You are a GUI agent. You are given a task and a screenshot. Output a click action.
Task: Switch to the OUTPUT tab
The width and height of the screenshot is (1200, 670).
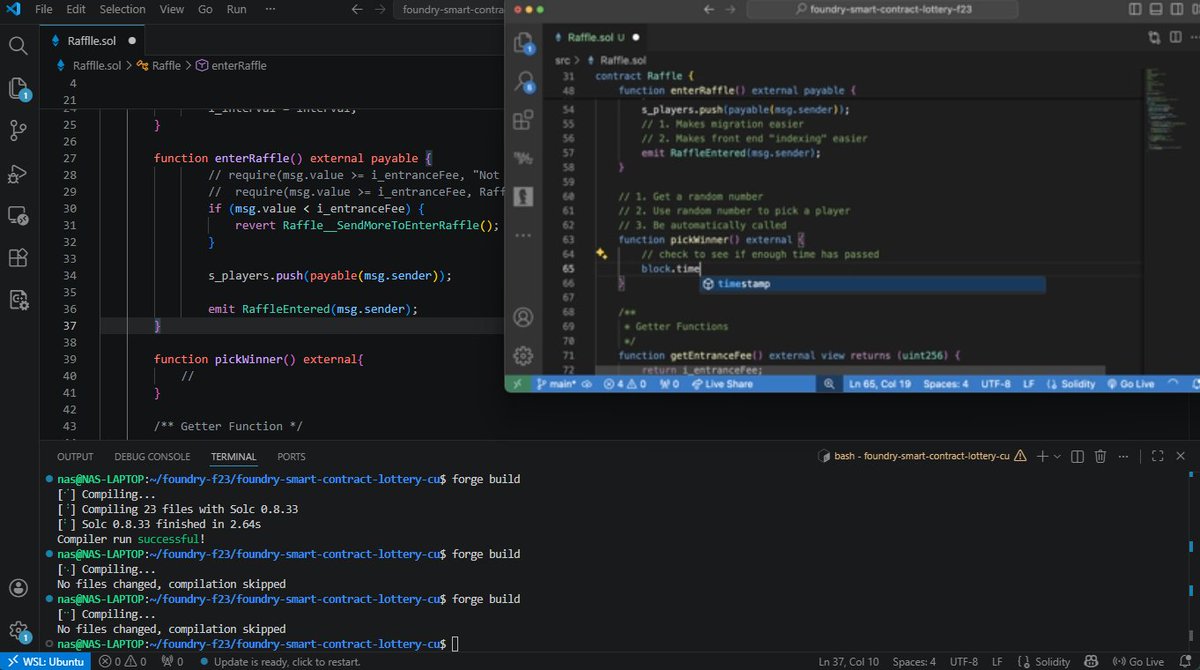tap(74, 456)
